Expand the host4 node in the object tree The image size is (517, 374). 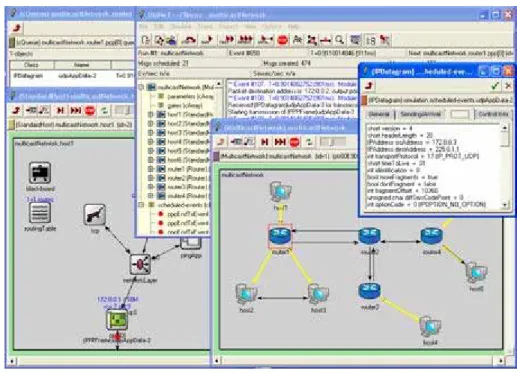point(151,142)
